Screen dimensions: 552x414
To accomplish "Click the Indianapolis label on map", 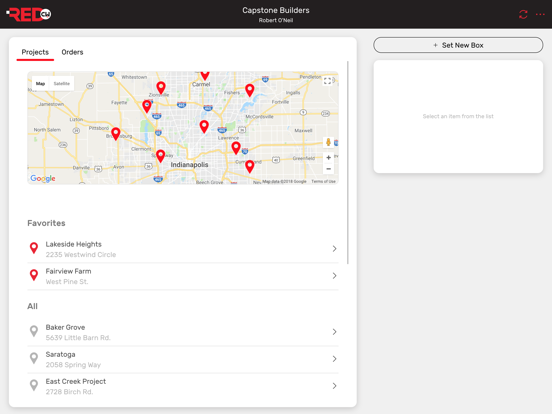I will pyautogui.click(x=189, y=165).
